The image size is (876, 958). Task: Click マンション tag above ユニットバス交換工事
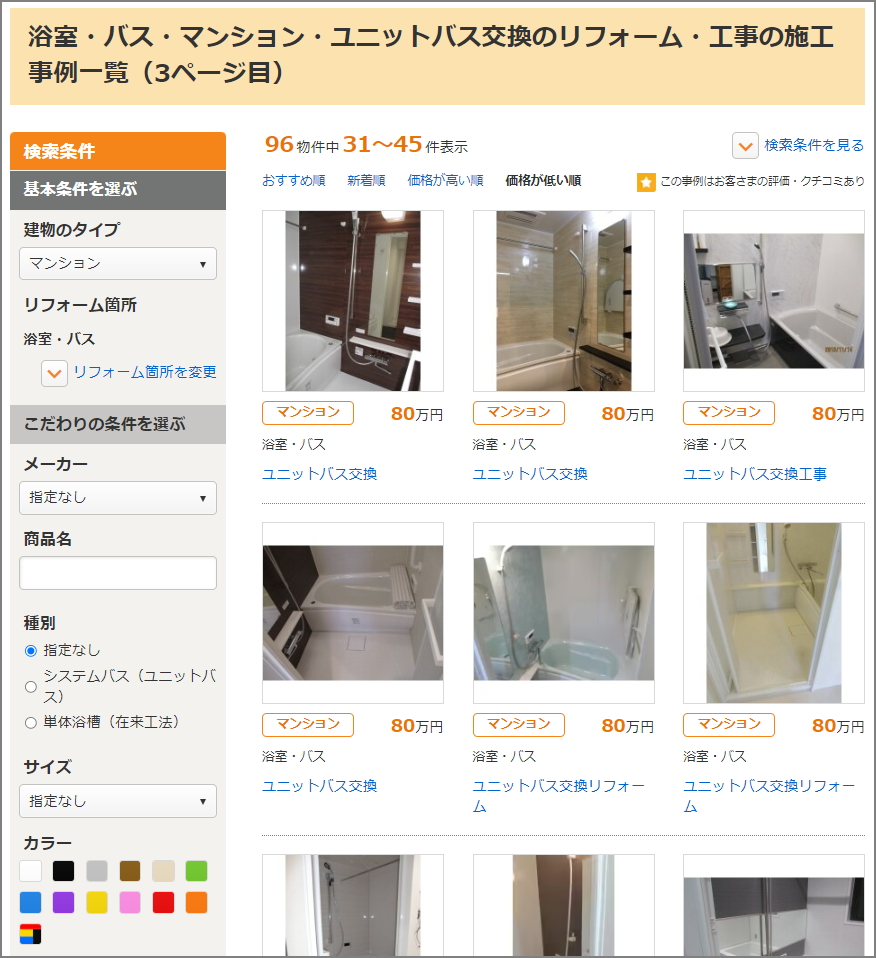[729, 412]
